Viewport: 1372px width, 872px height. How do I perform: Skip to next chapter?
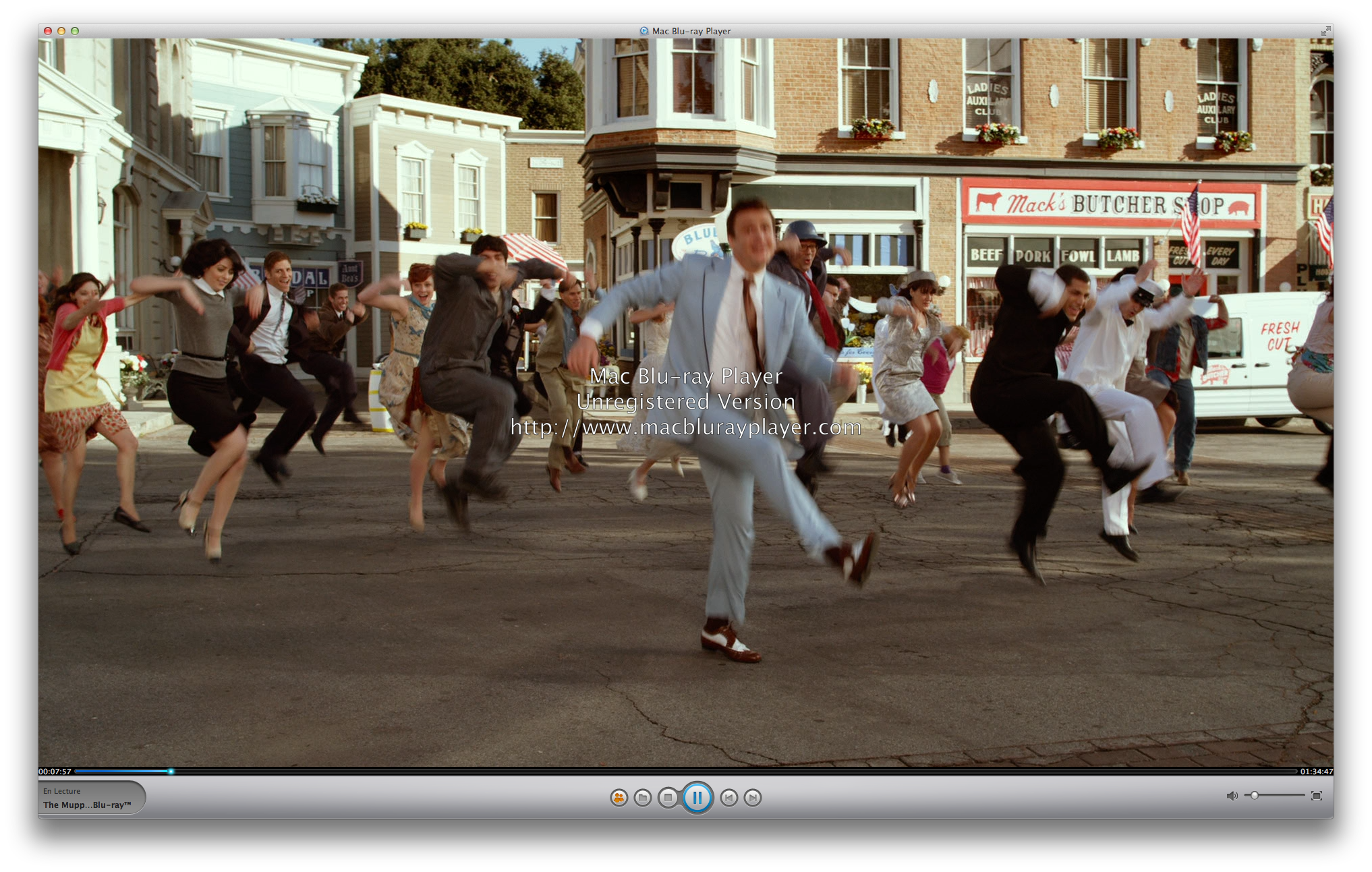click(753, 798)
